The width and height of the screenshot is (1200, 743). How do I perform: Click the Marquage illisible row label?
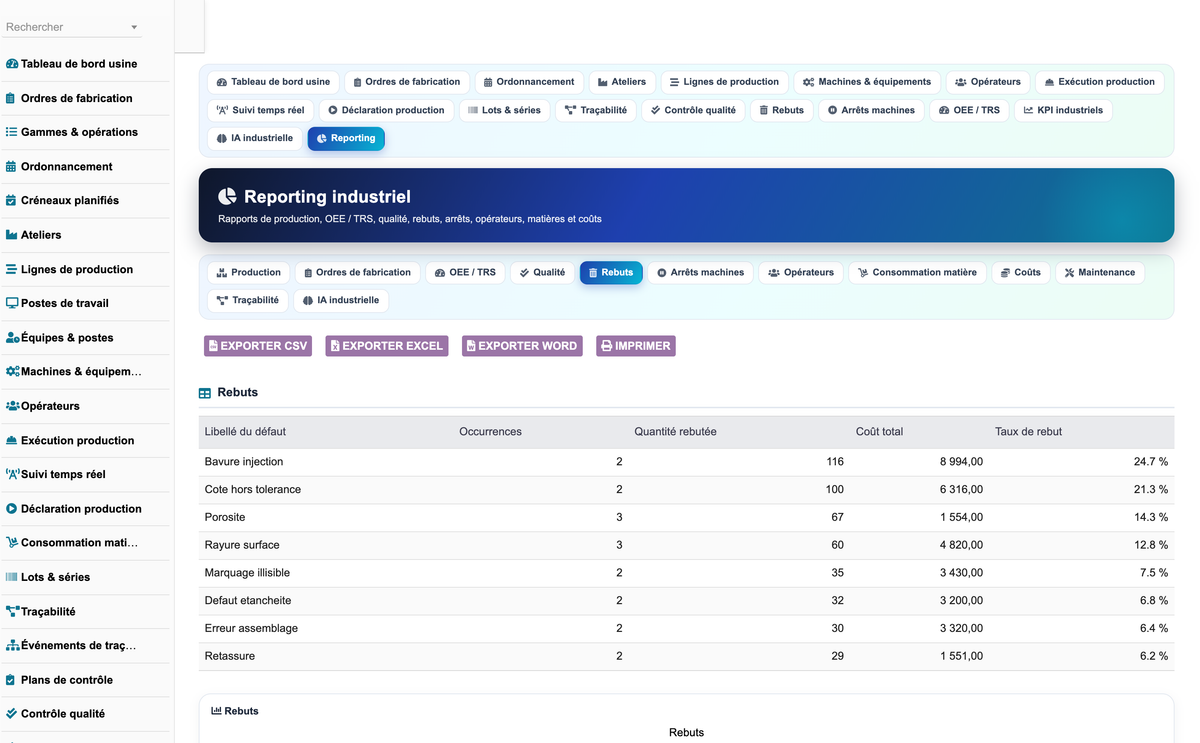coord(247,573)
